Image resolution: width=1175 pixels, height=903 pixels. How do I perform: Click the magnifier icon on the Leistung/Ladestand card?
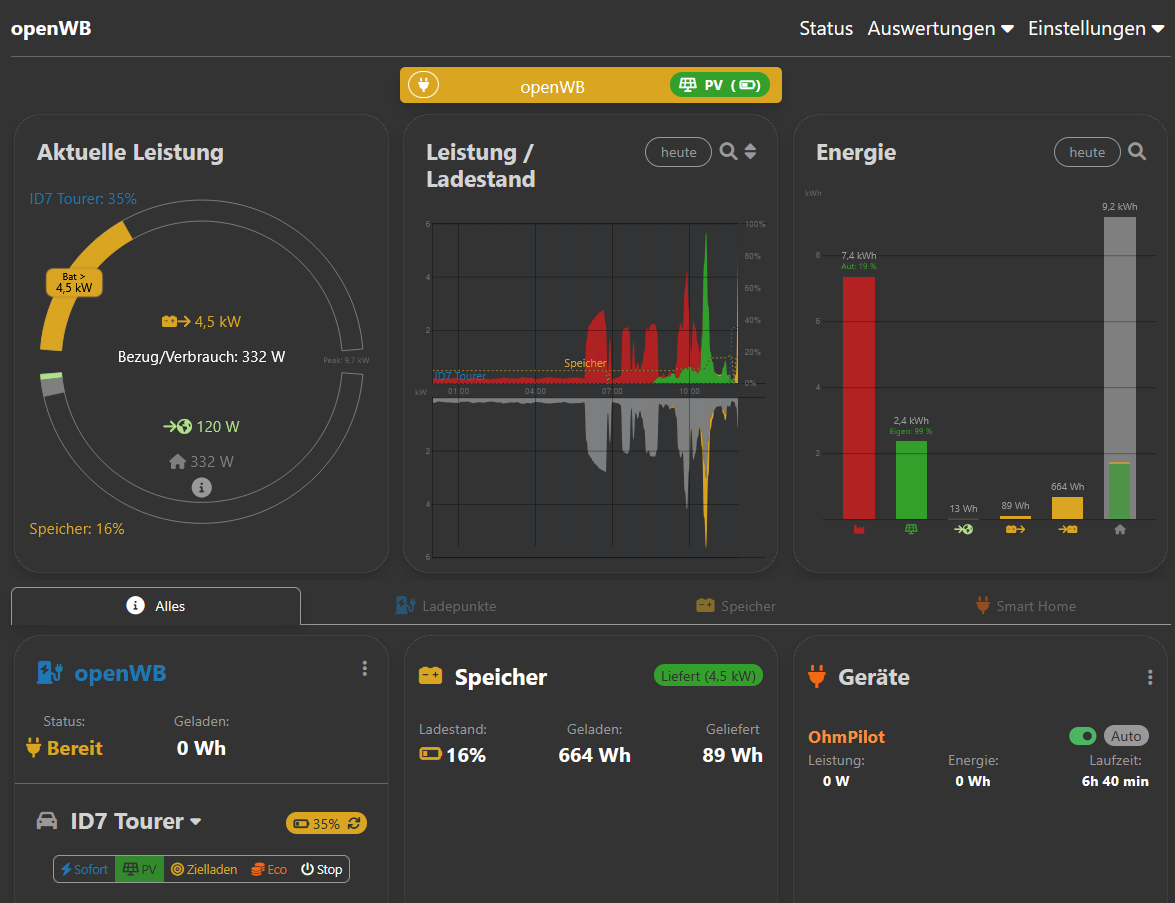728,152
